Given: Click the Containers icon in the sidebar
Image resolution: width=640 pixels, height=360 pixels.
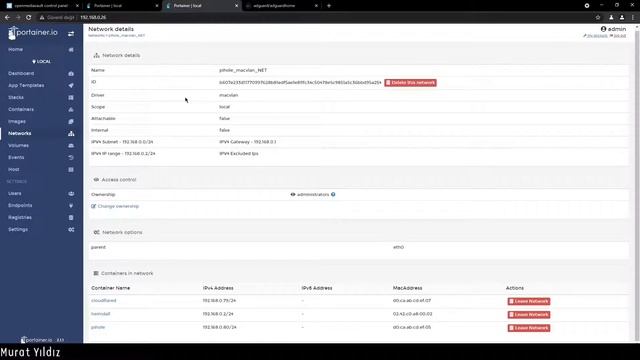Looking at the screenshot, I should coord(71,109).
